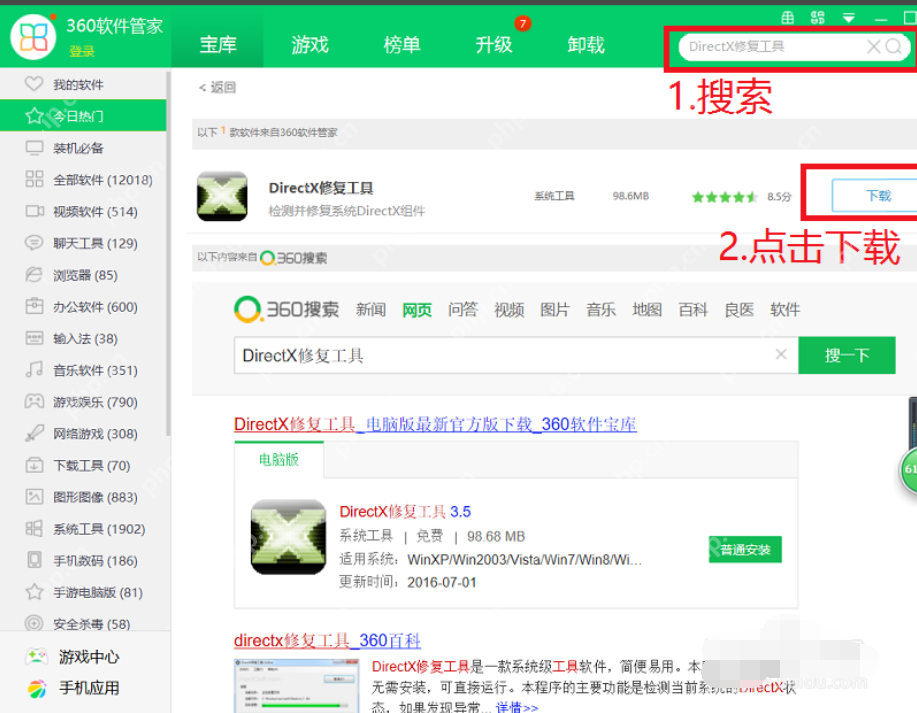Select the 电脑版 tab in result card
The width and height of the screenshot is (917, 713).
point(279,460)
